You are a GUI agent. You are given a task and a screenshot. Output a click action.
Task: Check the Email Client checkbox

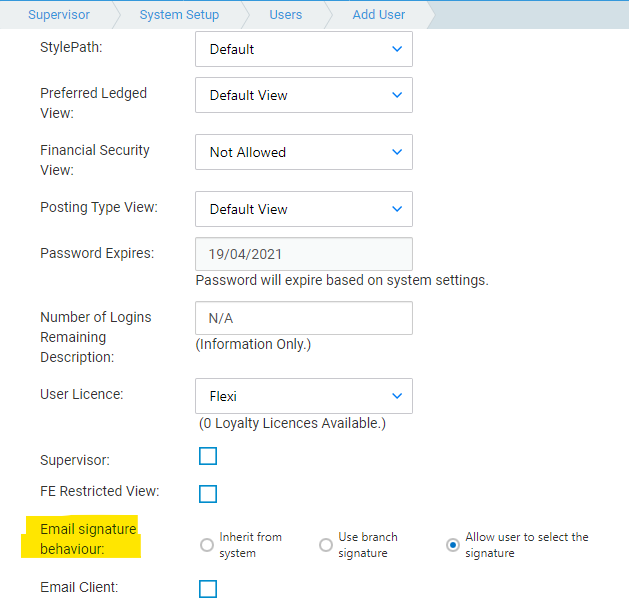point(208,589)
